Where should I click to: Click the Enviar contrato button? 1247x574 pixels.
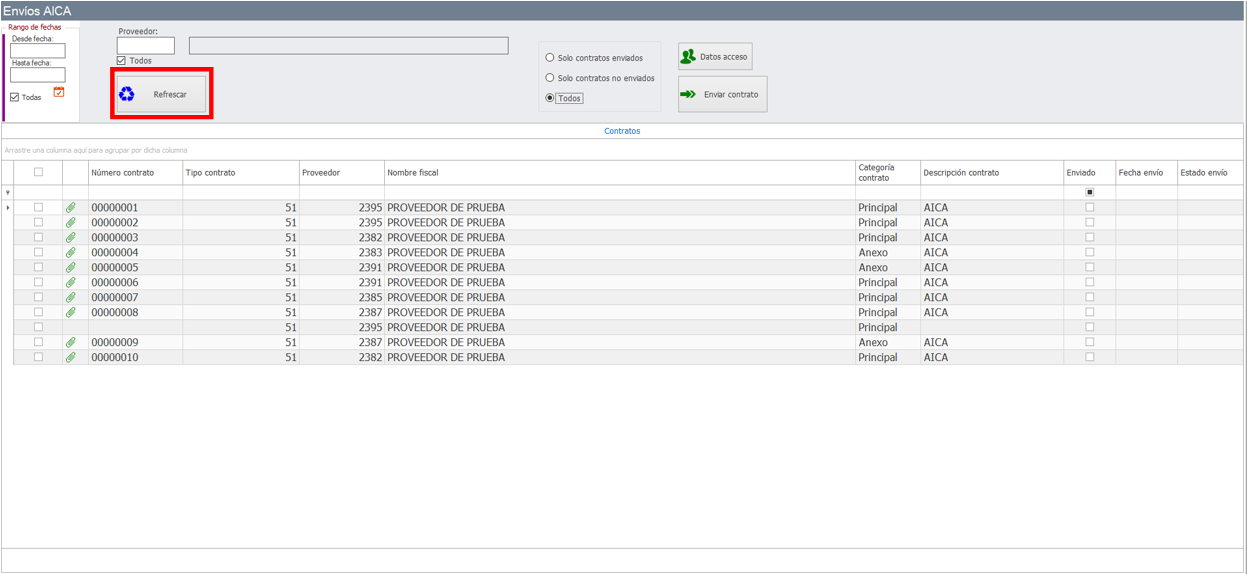pos(722,95)
